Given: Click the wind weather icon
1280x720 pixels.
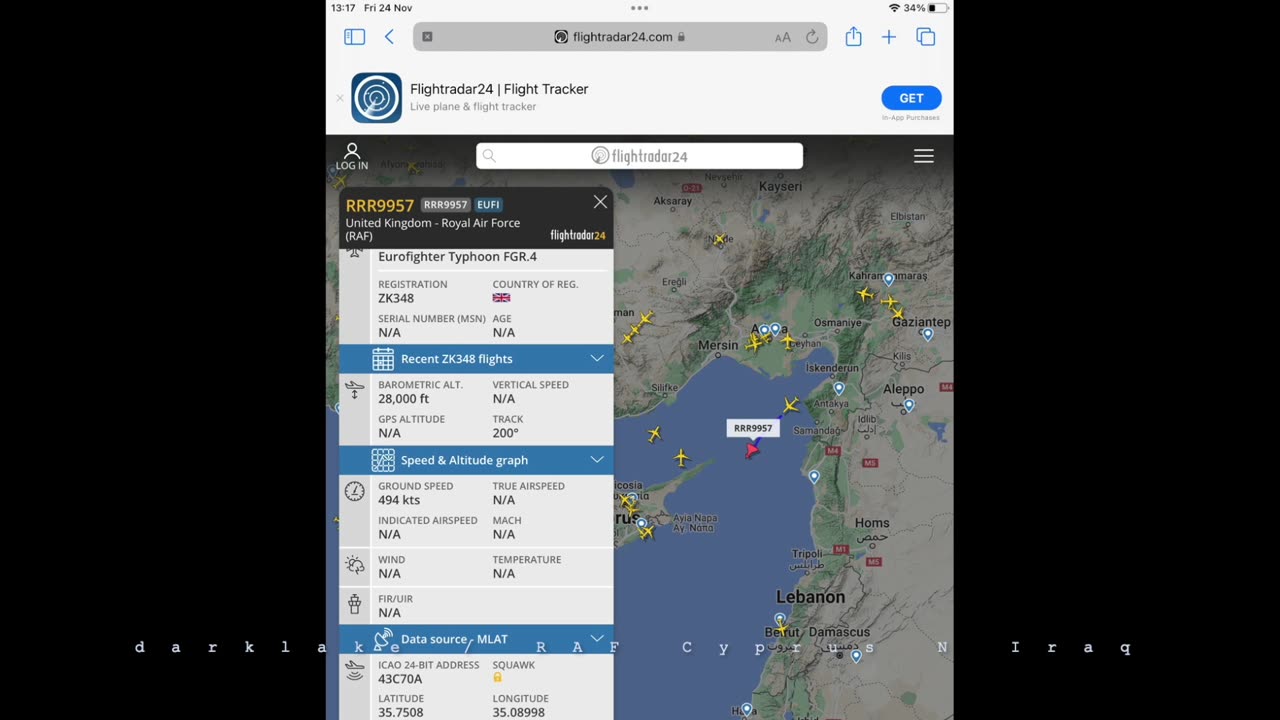Looking at the screenshot, I should 355,565.
